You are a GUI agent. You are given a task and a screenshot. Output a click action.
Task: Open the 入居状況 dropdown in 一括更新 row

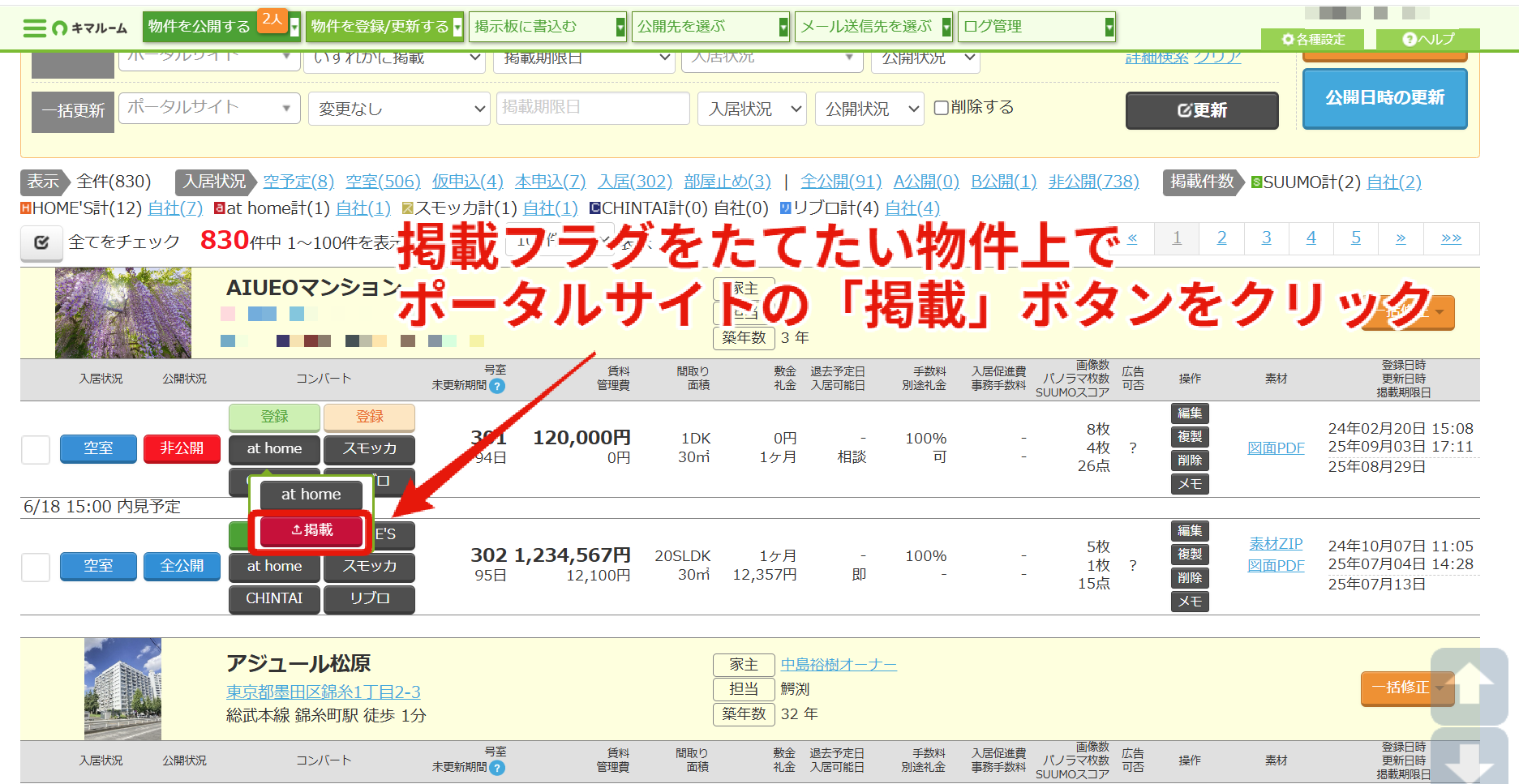click(x=752, y=109)
